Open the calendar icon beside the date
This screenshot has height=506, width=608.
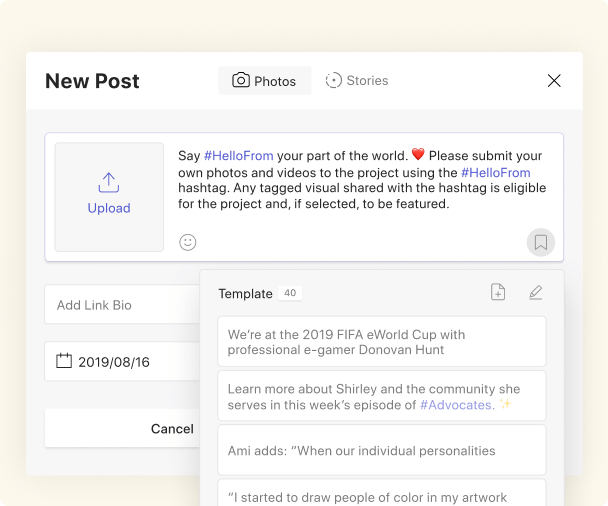(x=64, y=361)
